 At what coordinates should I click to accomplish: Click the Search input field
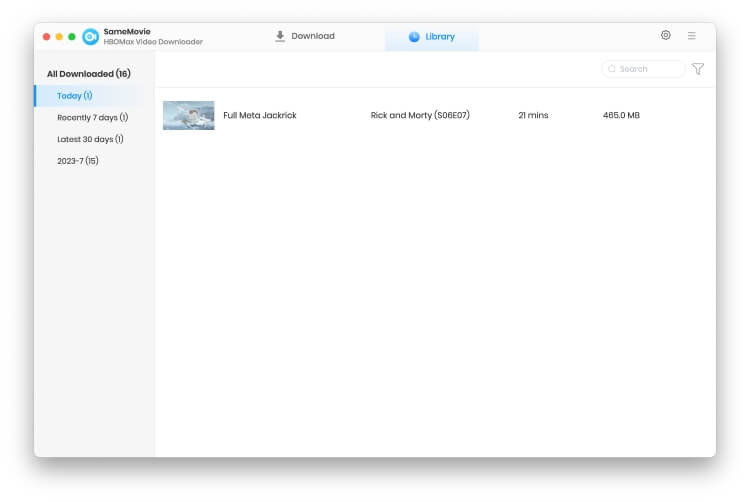click(643, 69)
